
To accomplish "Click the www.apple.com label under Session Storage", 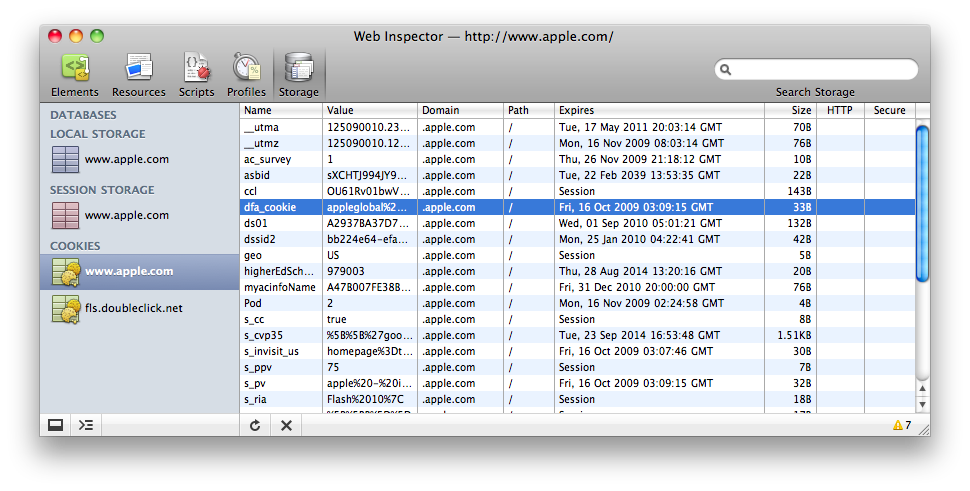I will [127, 216].
